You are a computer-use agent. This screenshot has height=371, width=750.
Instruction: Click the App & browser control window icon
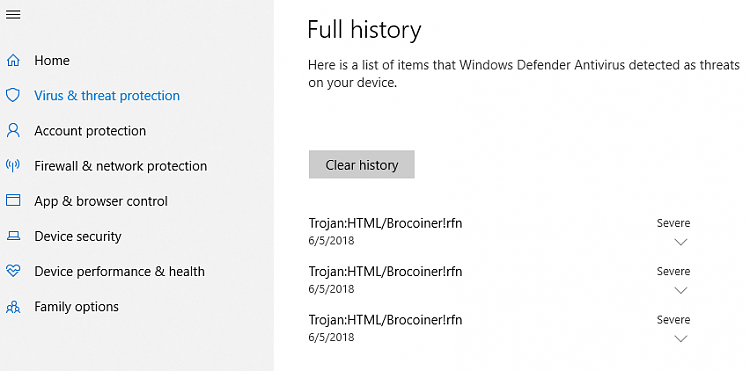tap(13, 200)
